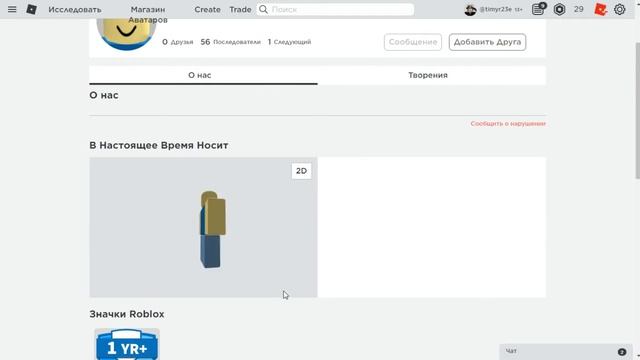Click Сообщить о нарушении report link

click(x=508, y=123)
